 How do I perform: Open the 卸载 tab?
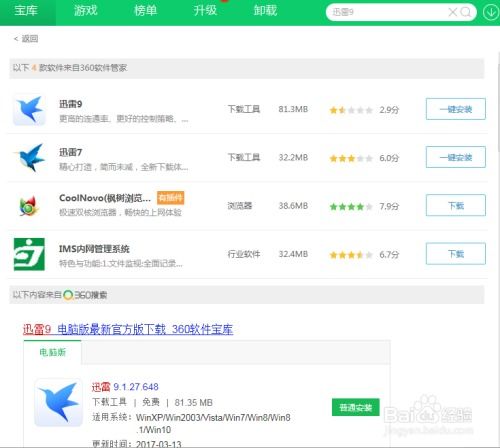tap(265, 11)
